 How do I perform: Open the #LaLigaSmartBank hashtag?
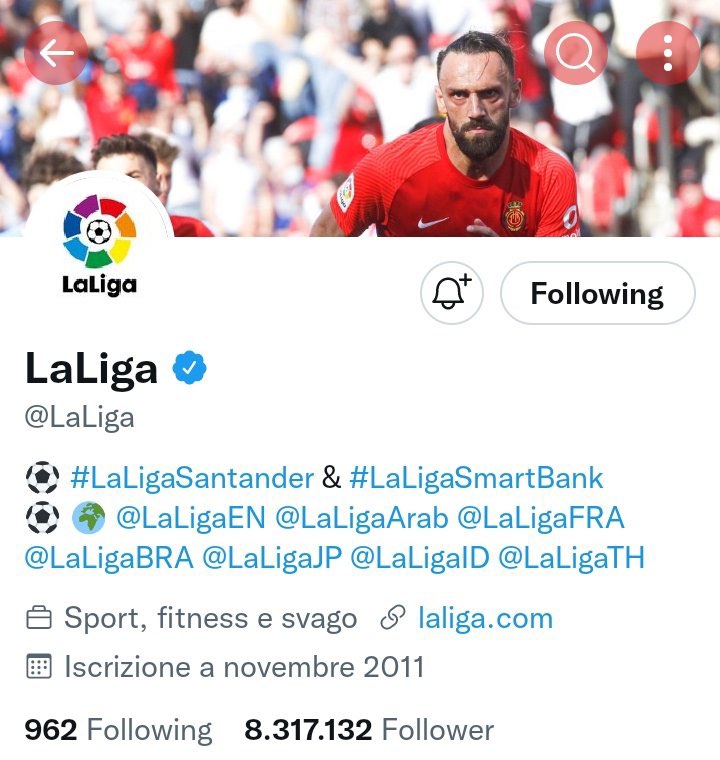476,478
